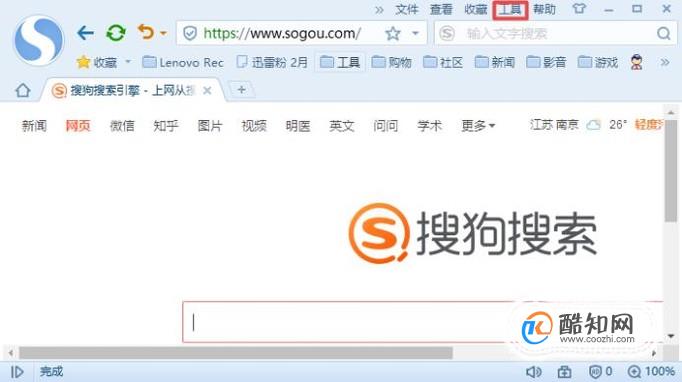Open the 影音 bookmark folder

tap(546, 63)
